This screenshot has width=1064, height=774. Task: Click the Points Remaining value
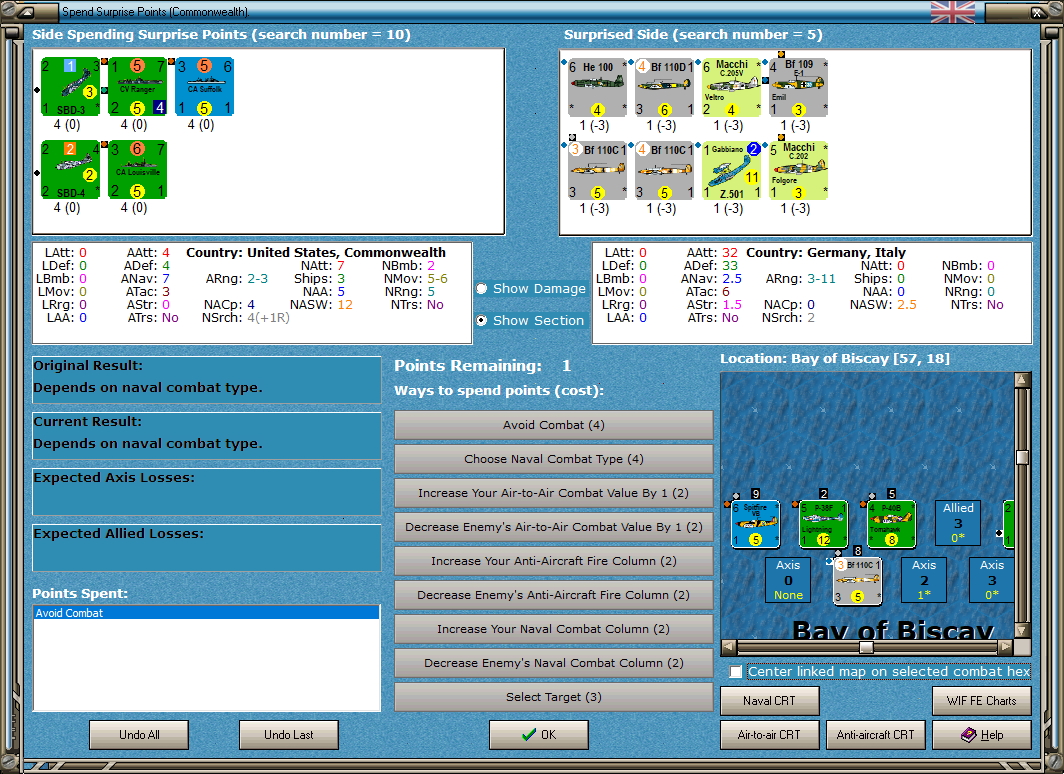pos(567,366)
